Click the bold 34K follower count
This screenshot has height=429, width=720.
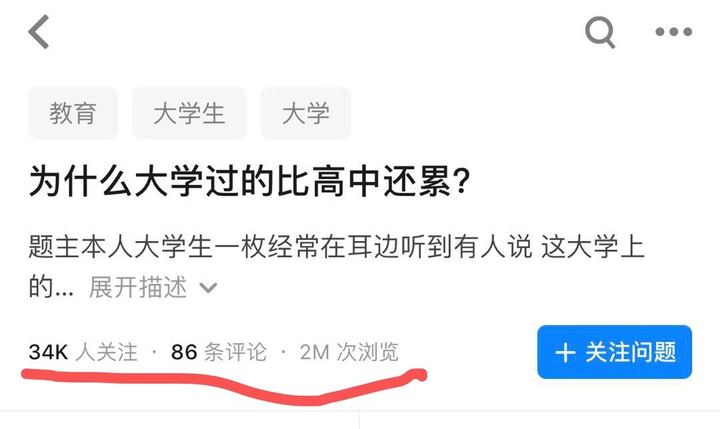coord(48,352)
